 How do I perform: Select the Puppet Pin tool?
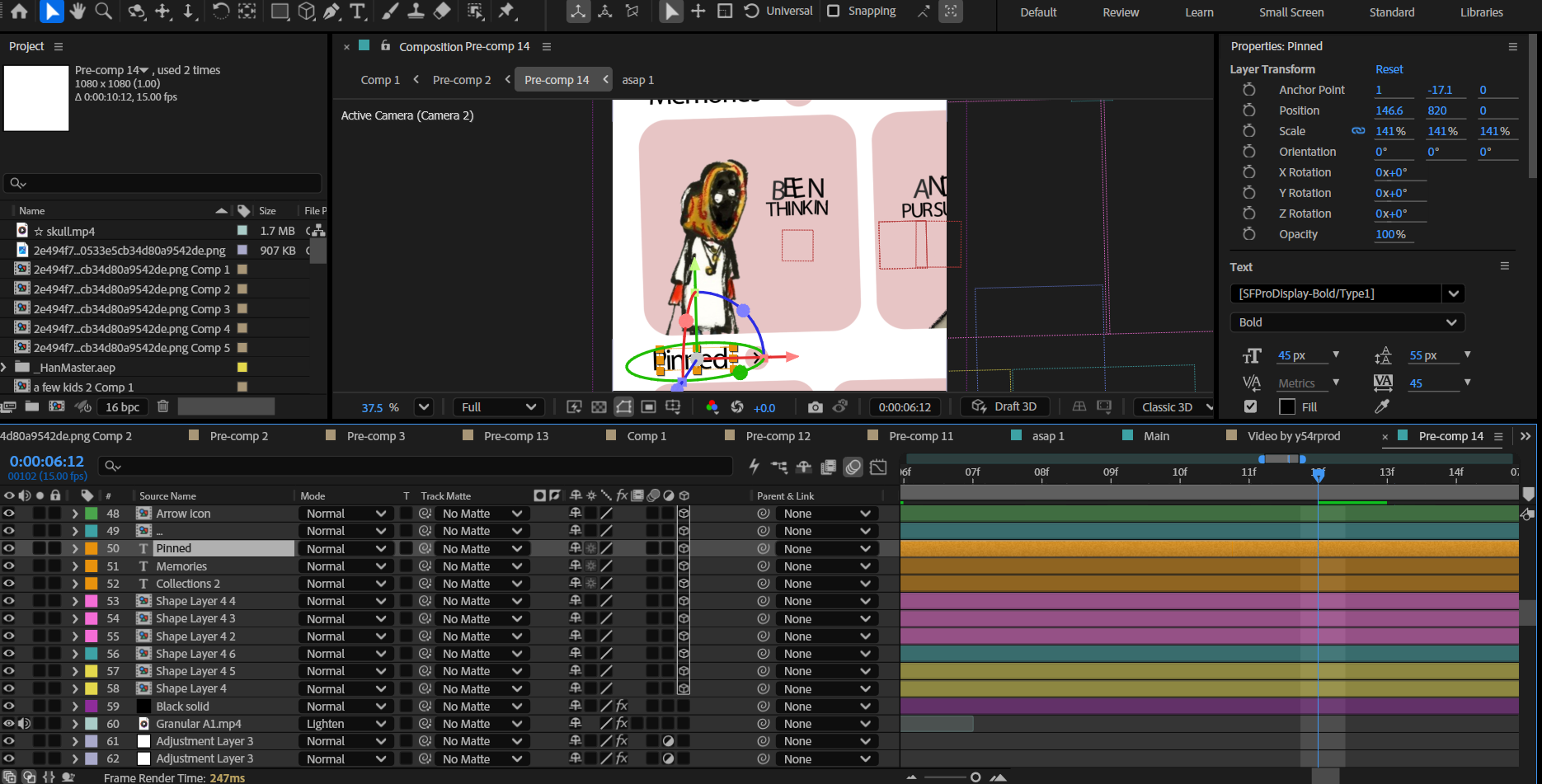[506, 12]
